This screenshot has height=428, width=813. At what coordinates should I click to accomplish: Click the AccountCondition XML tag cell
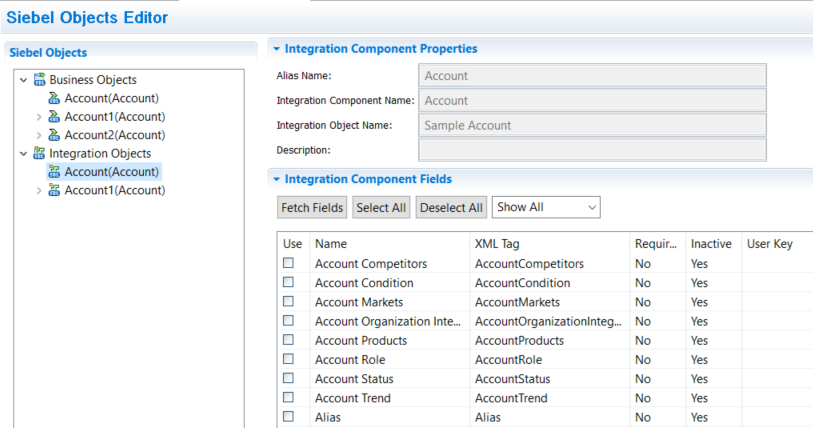(522, 283)
